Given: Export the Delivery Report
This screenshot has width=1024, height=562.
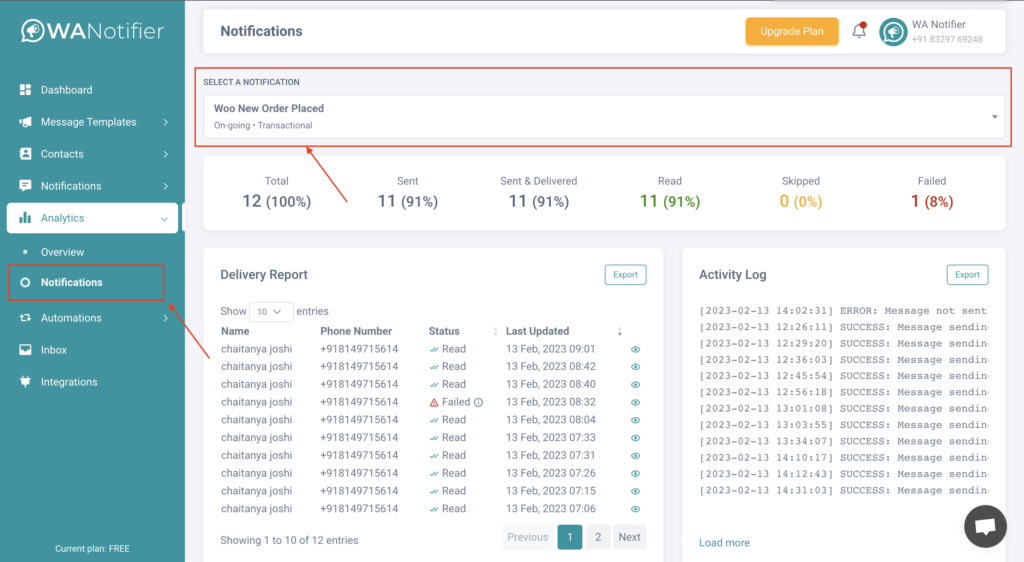Looking at the screenshot, I should pos(625,275).
